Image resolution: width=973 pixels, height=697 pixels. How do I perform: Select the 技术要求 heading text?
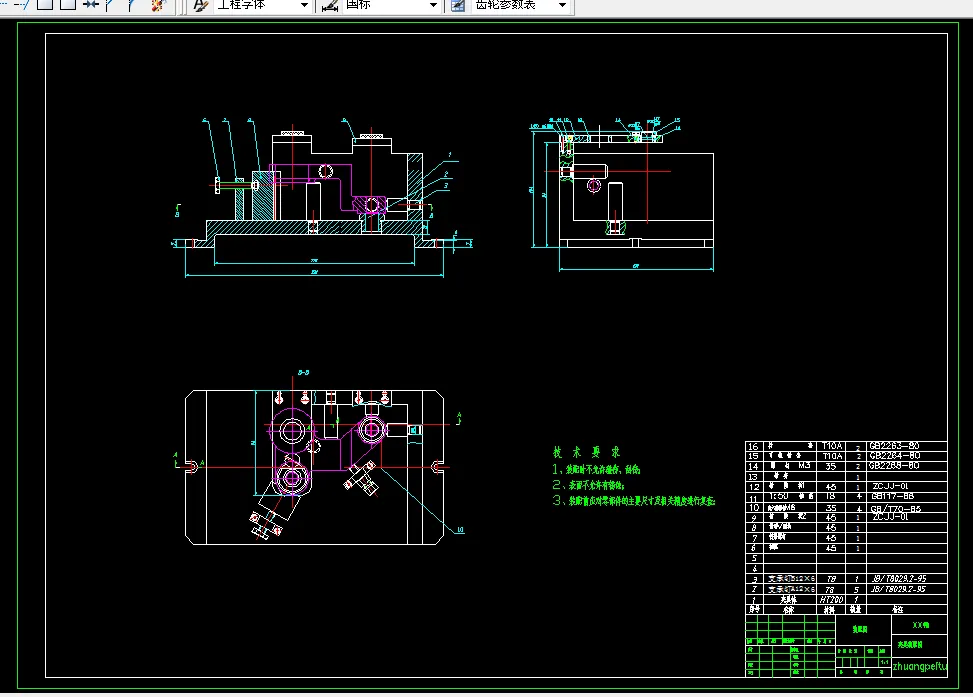586,452
